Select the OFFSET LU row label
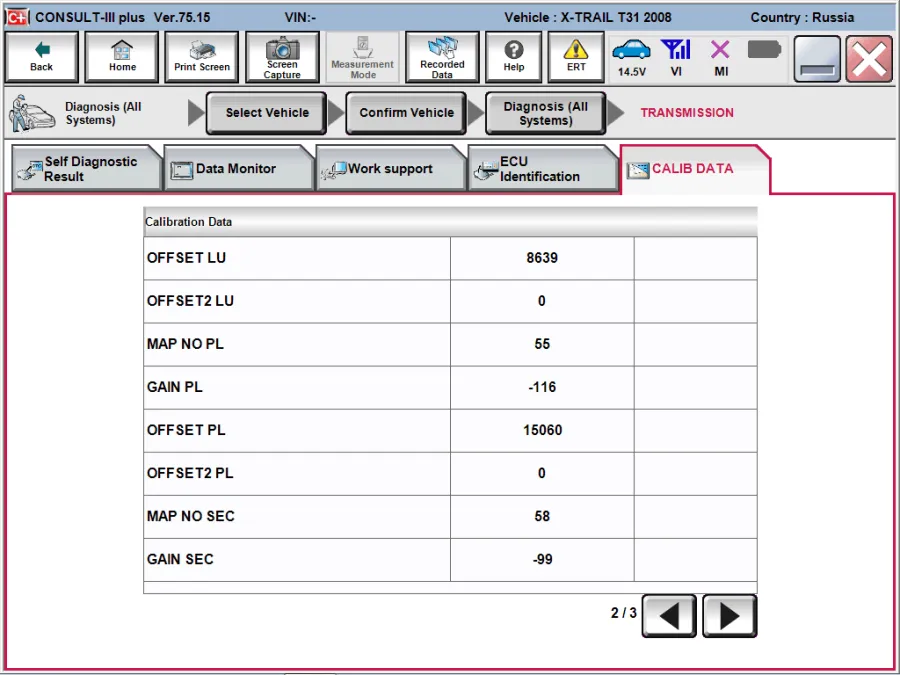This screenshot has height=675, width=900. click(186, 258)
